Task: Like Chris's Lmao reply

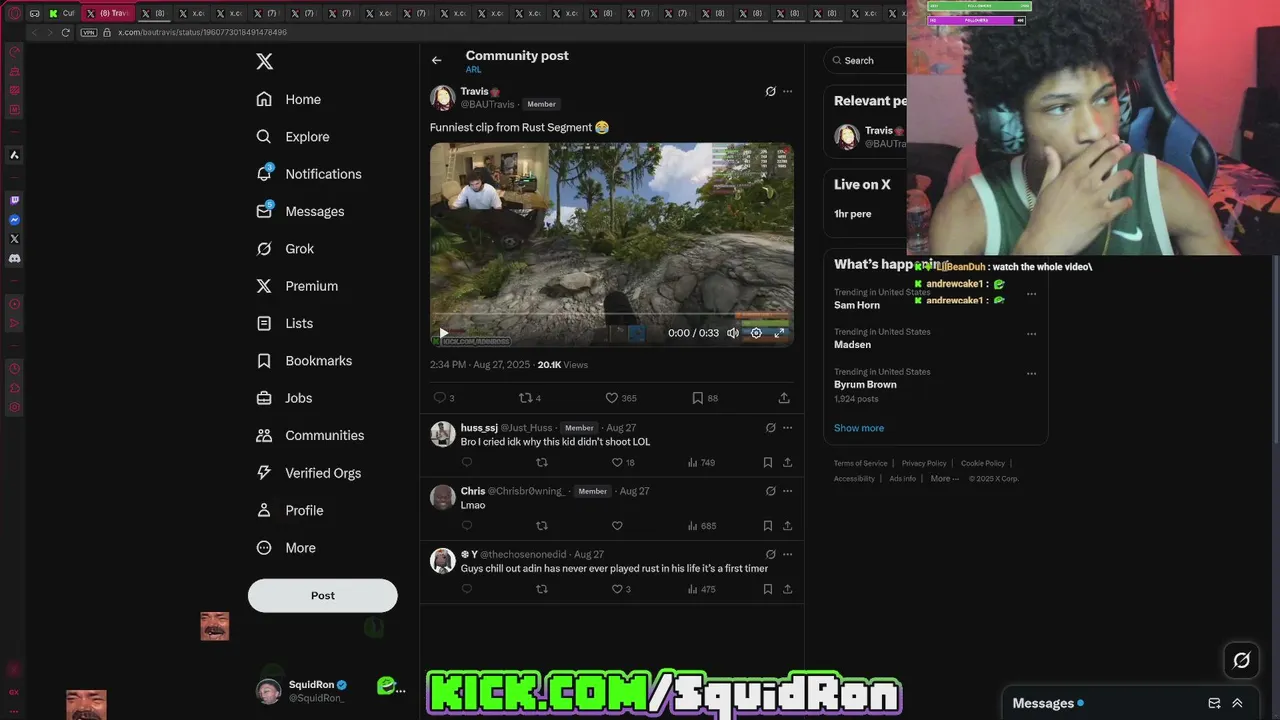Action: coord(617,526)
